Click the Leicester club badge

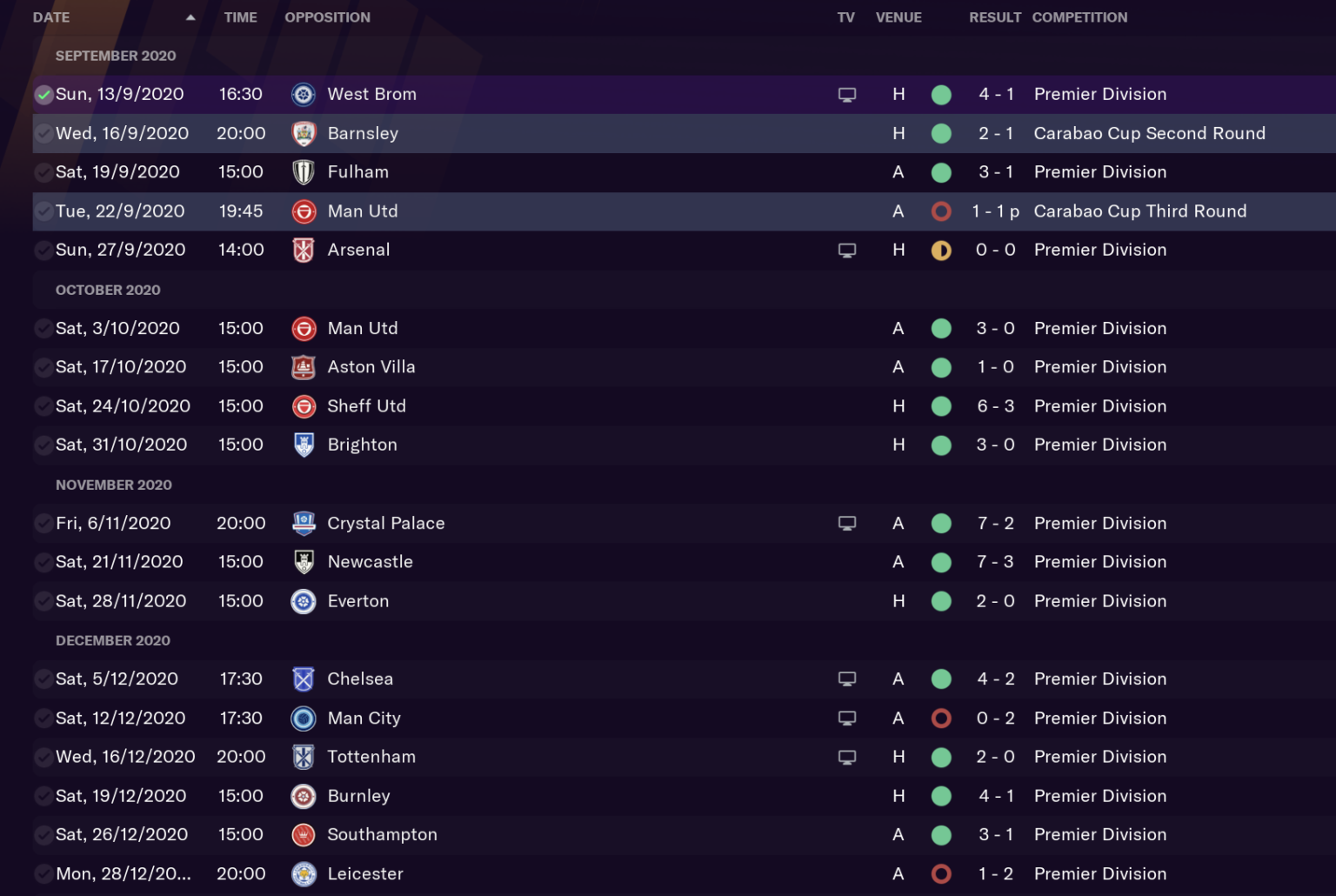(303, 873)
